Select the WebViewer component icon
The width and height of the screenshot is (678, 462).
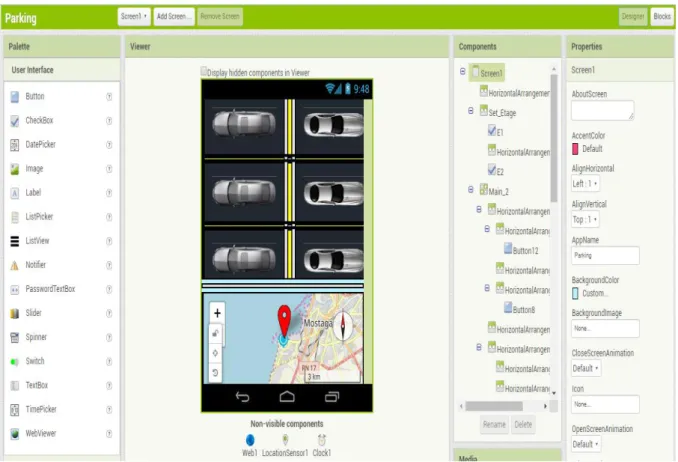(x=15, y=434)
